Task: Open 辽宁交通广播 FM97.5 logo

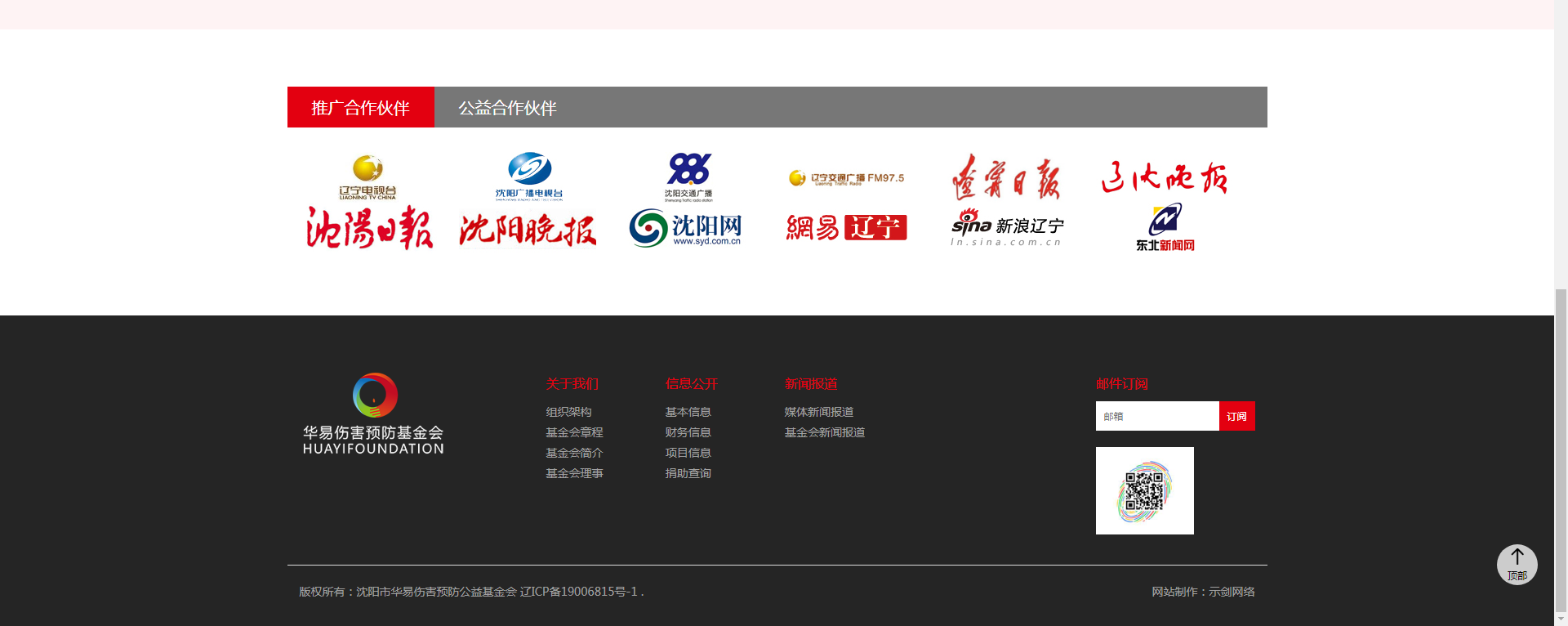Action: pos(846,178)
